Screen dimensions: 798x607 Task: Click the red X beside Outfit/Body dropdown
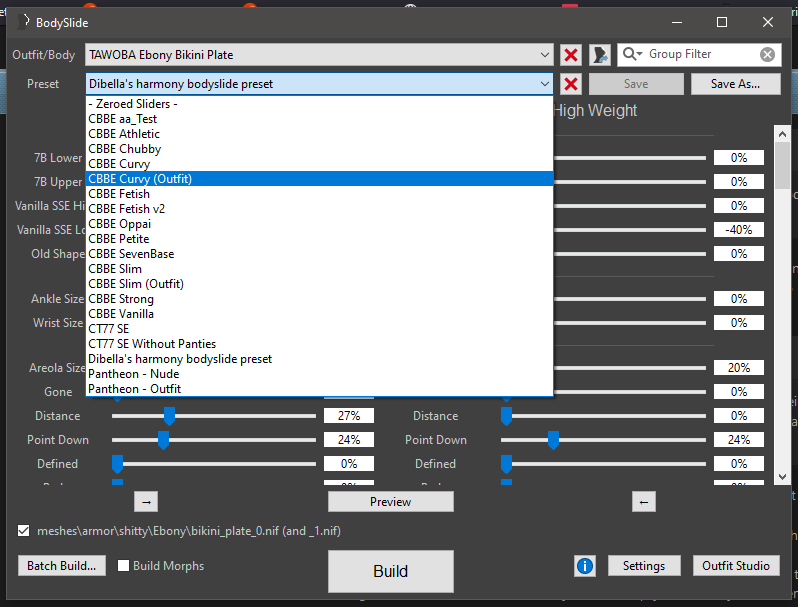coord(571,55)
